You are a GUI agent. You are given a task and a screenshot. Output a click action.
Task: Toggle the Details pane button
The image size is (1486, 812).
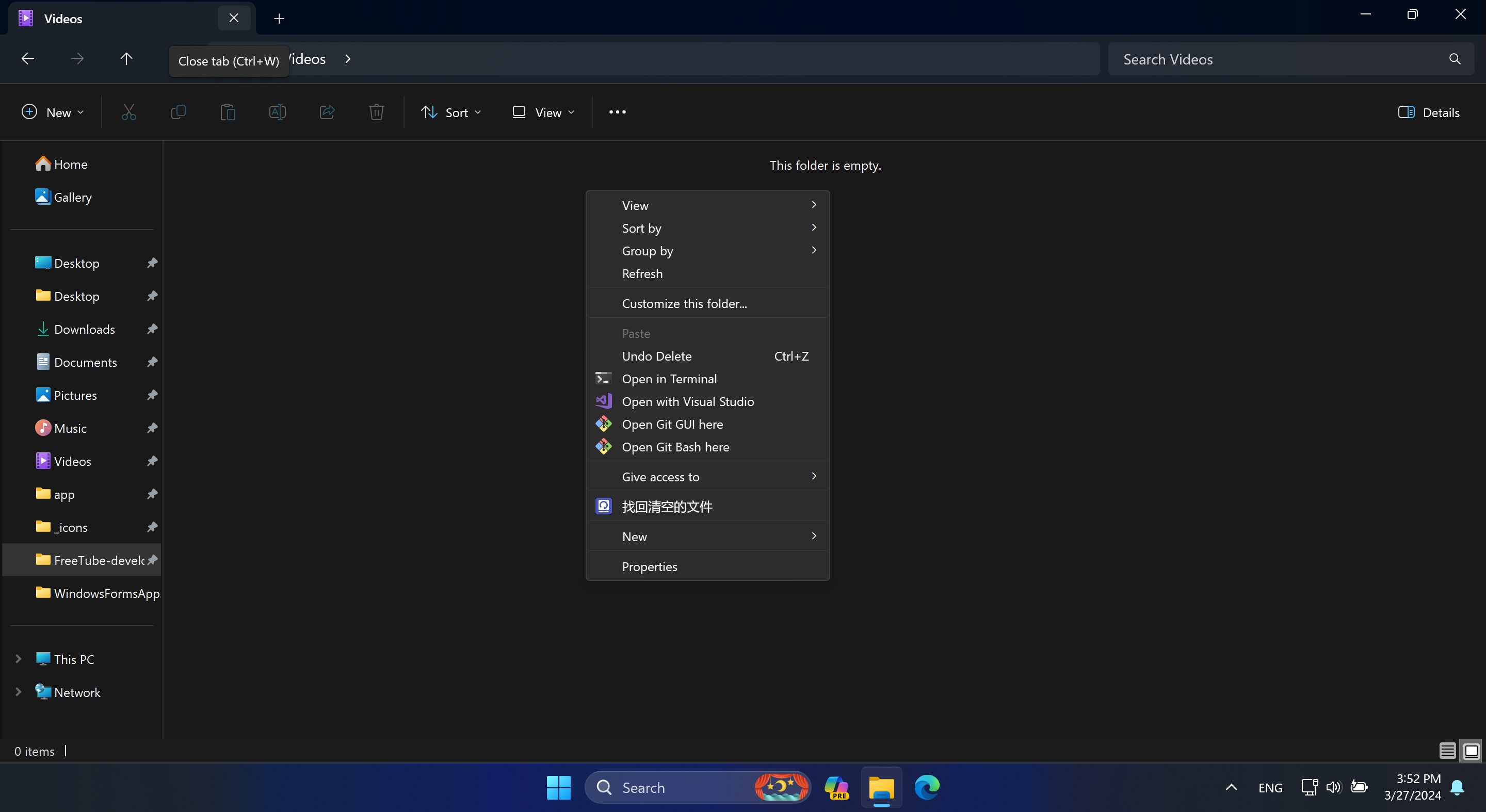coord(1428,112)
